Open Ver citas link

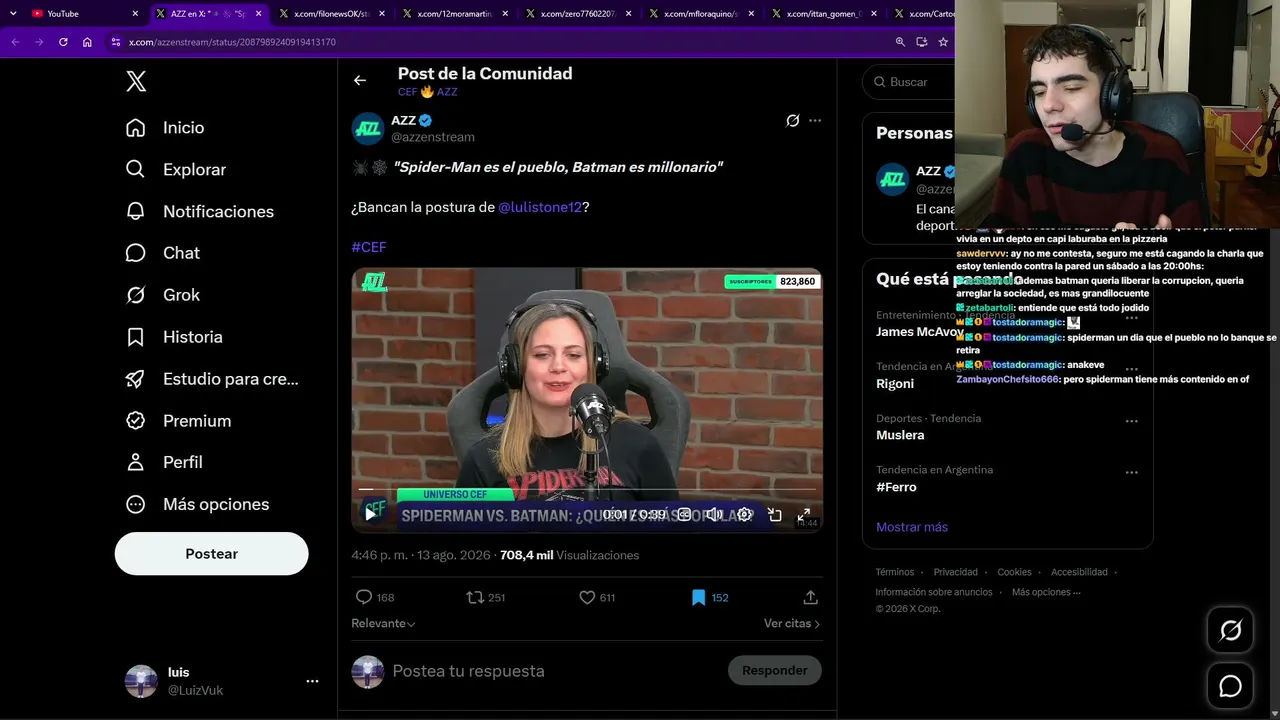click(x=792, y=623)
